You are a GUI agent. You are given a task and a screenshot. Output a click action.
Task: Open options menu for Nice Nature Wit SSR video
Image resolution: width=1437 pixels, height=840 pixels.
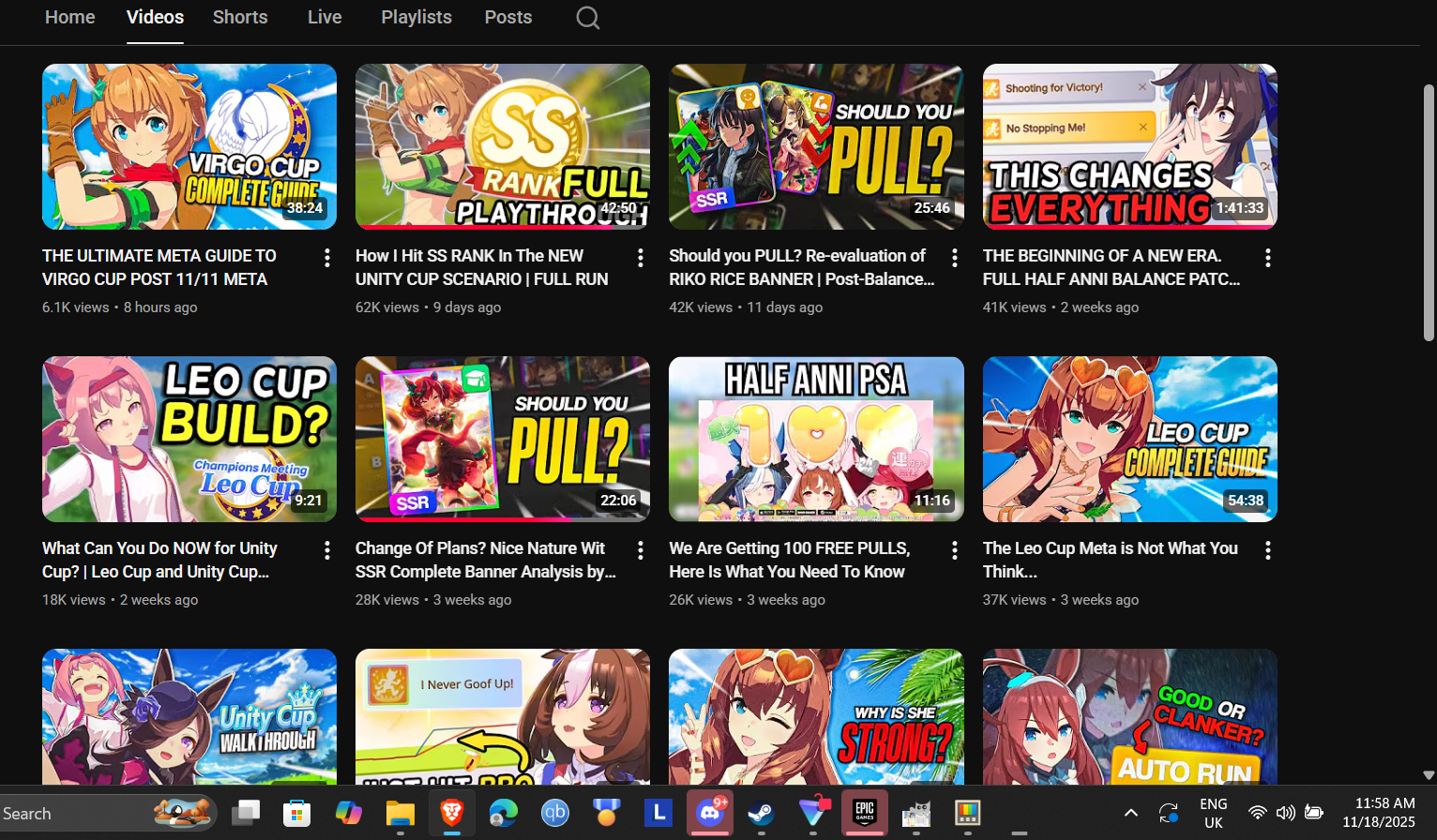[x=641, y=550]
